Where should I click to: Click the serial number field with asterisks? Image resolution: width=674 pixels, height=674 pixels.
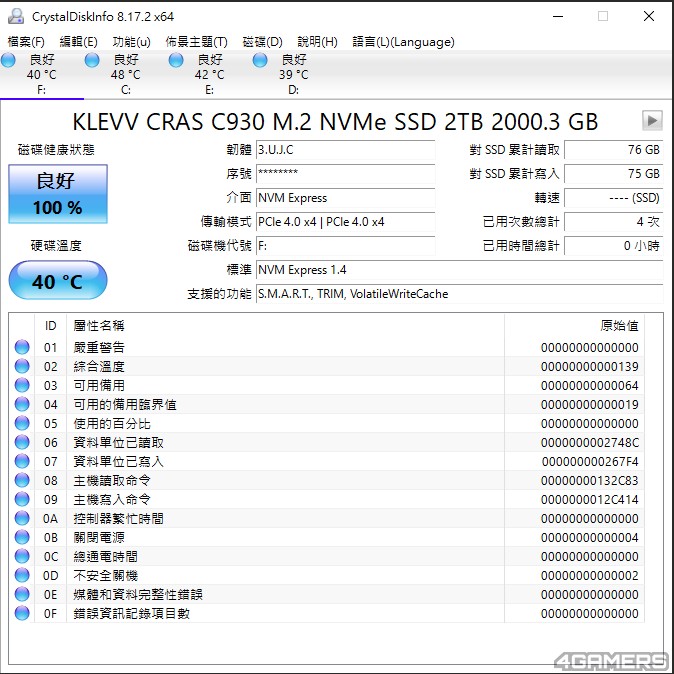346,174
